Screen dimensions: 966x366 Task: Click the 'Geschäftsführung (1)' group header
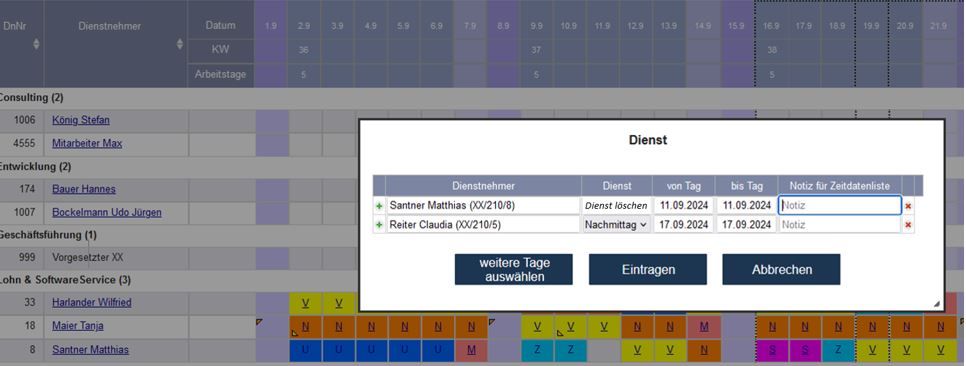pyautogui.click(x=47, y=235)
